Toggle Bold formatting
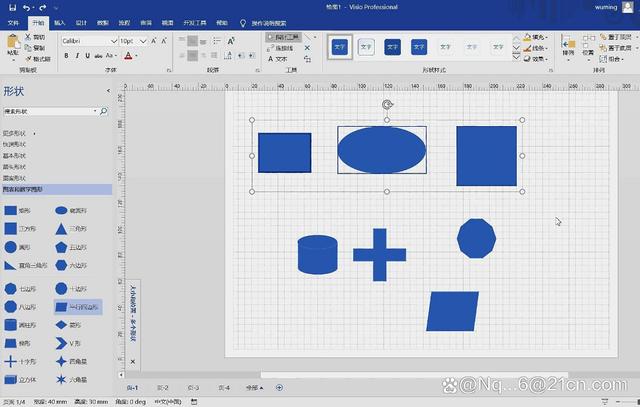Viewport: 640px width, 407px height. (66, 56)
